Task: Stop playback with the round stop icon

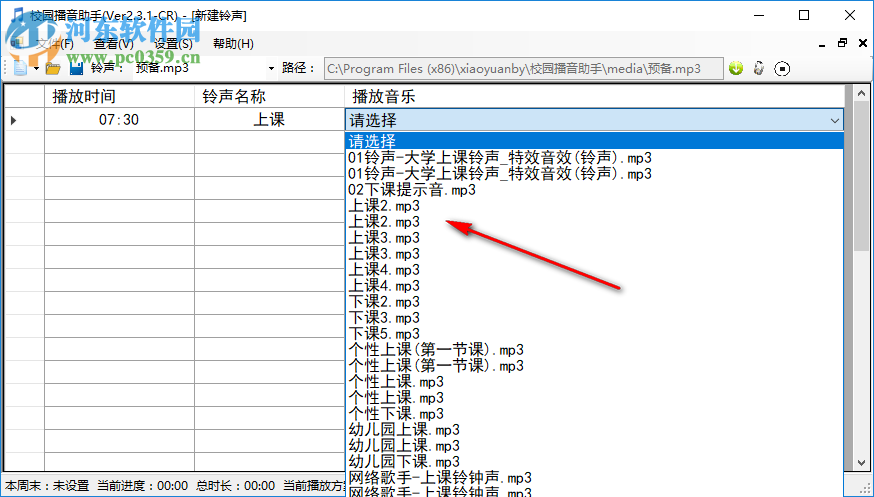Action: point(782,69)
